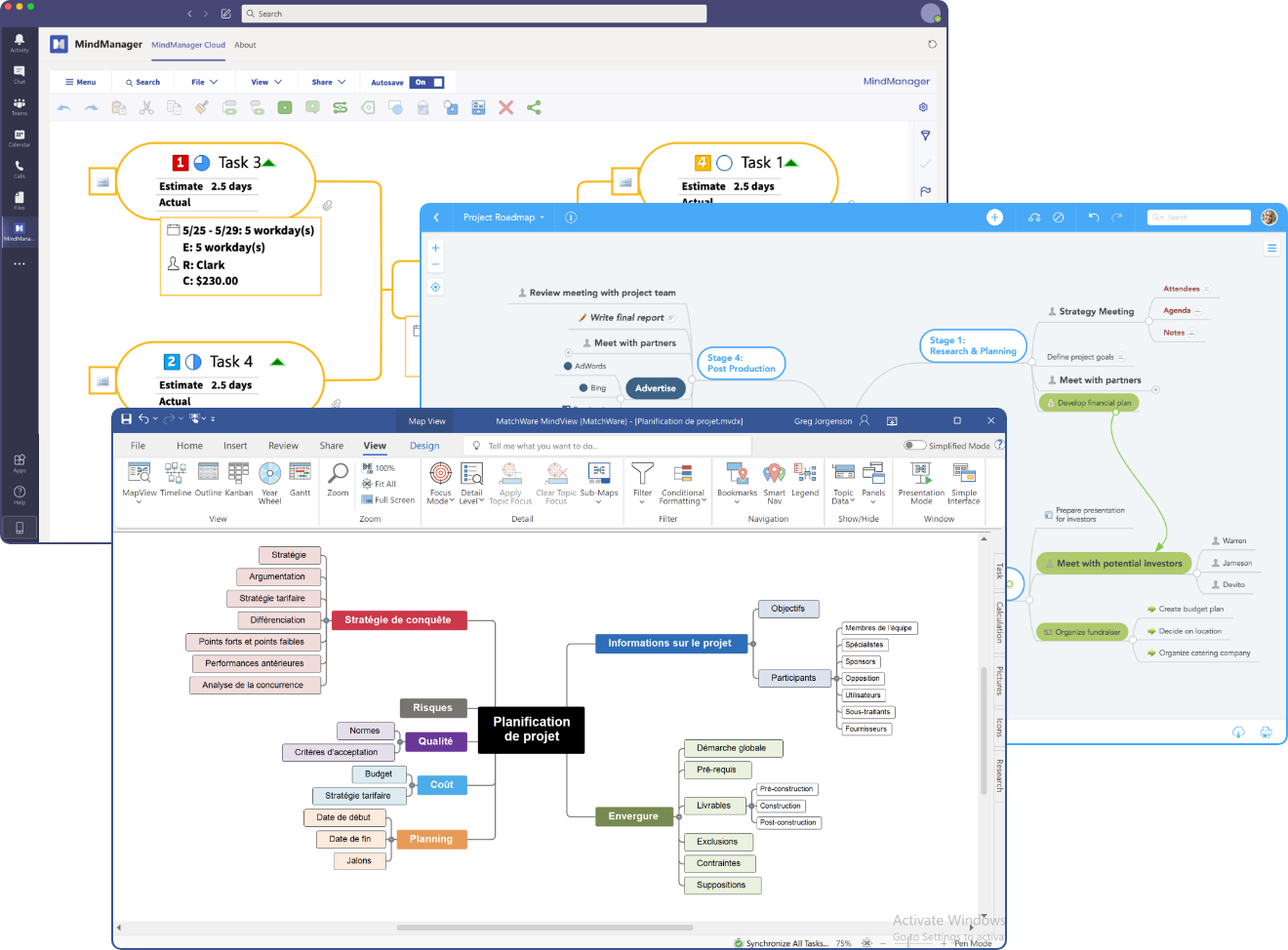
Task: Click the info icon next to Project Roadmap
Action: pyautogui.click(x=571, y=218)
